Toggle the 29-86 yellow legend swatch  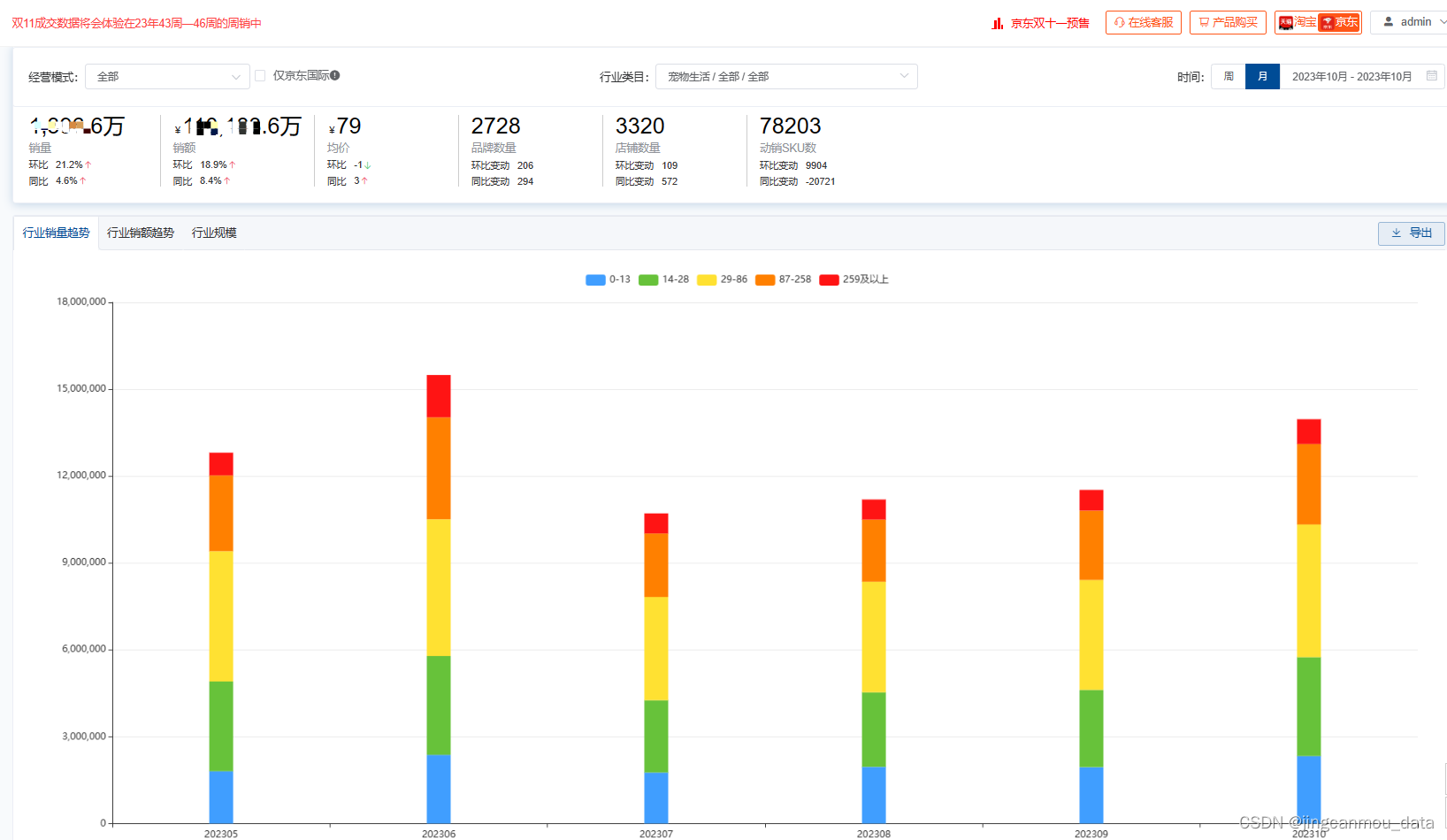click(x=707, y=280)
